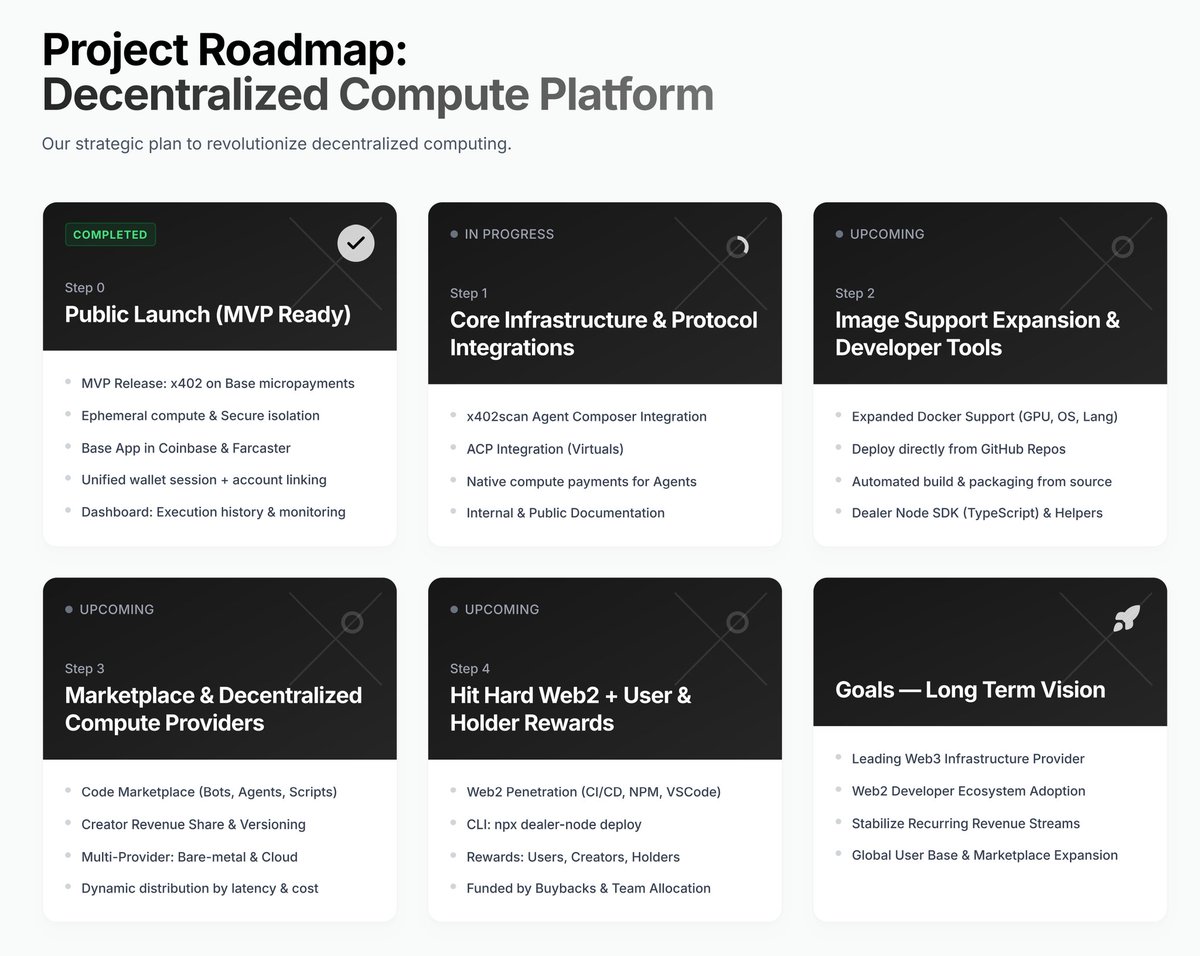This screenshot has width=1200, height=956.
Task: Click CLI: npx dealer-node deploy item
Action: (x=554, y=825)
